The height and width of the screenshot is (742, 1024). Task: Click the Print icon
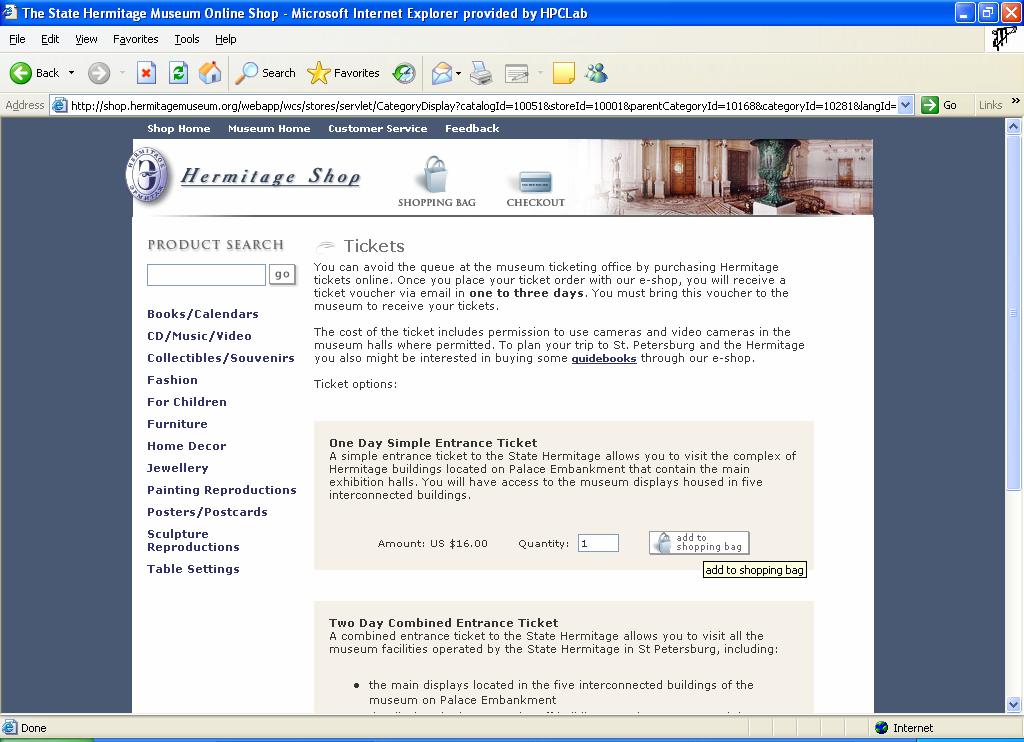pyautogui.click(x=481, y=73)
